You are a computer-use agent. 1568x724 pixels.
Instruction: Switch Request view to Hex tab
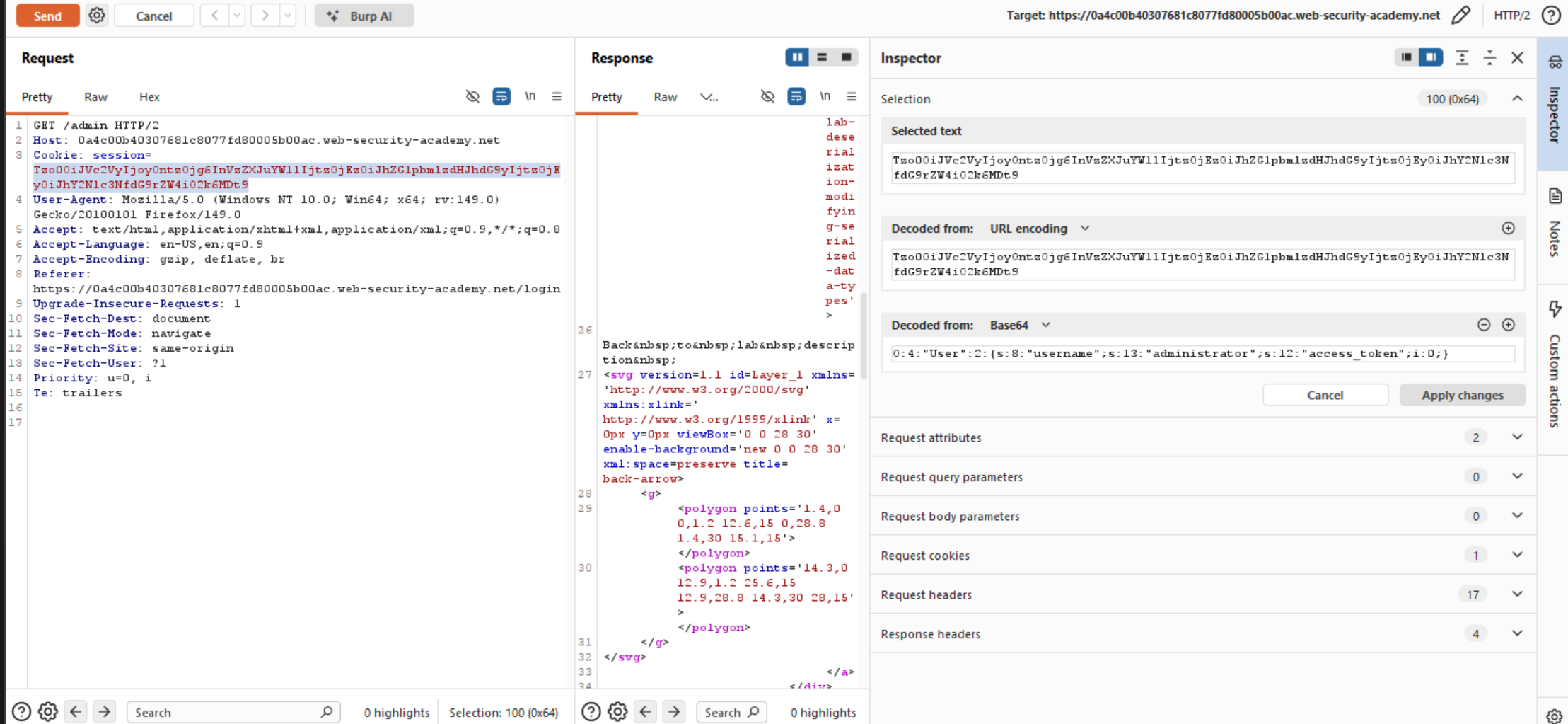pos(149,97)
